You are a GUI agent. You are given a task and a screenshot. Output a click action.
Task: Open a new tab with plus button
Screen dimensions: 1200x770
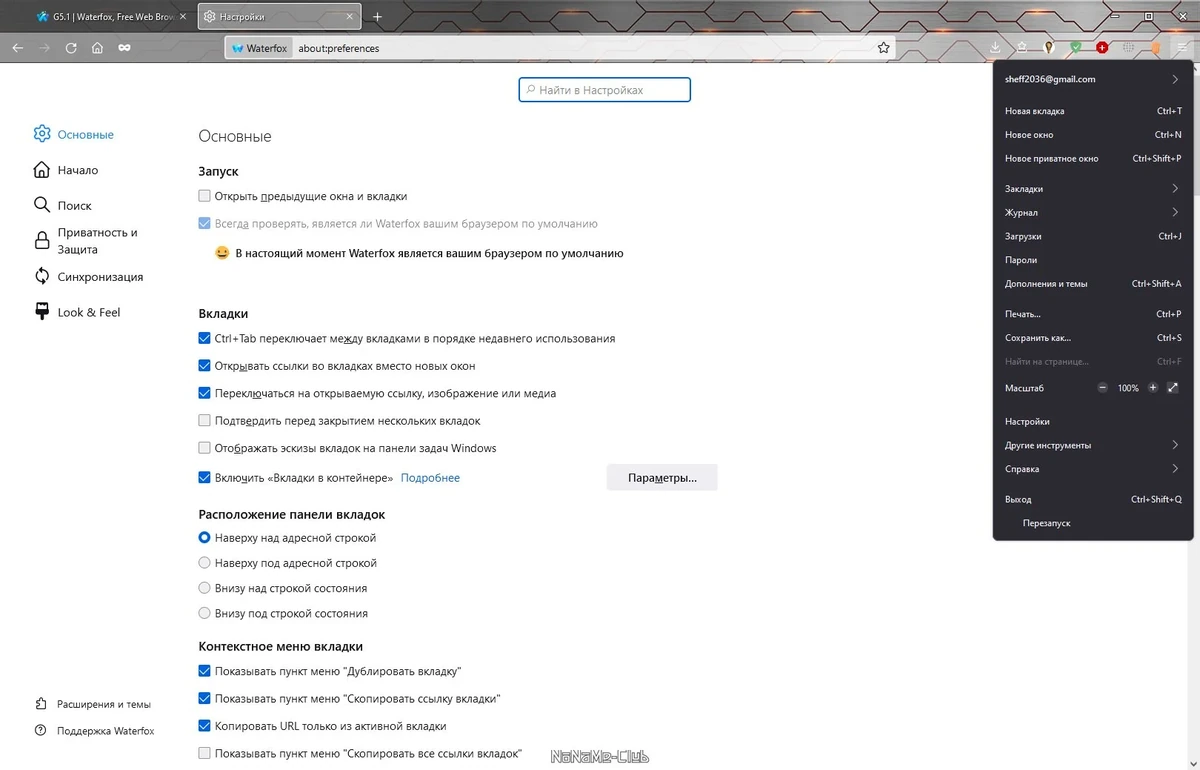(377, 17)
